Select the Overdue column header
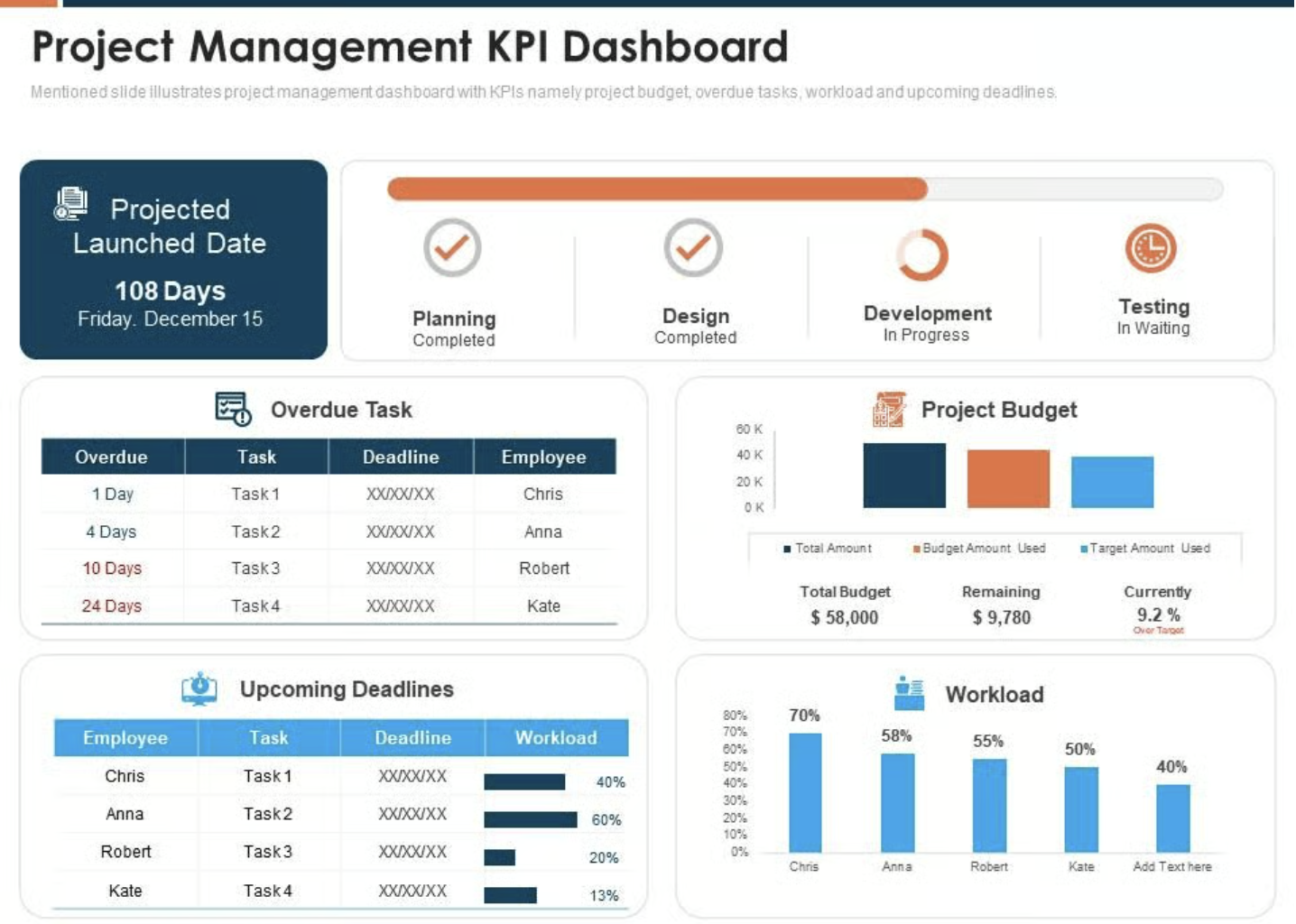Viewport: 1296px width, 924px height. click(x=112, y=457)
